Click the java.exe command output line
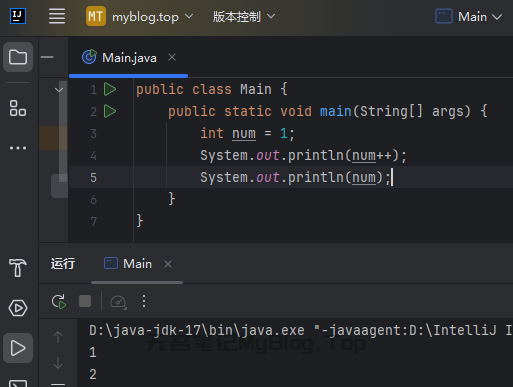This screenshot has width=513, height=387. point(301,330)
